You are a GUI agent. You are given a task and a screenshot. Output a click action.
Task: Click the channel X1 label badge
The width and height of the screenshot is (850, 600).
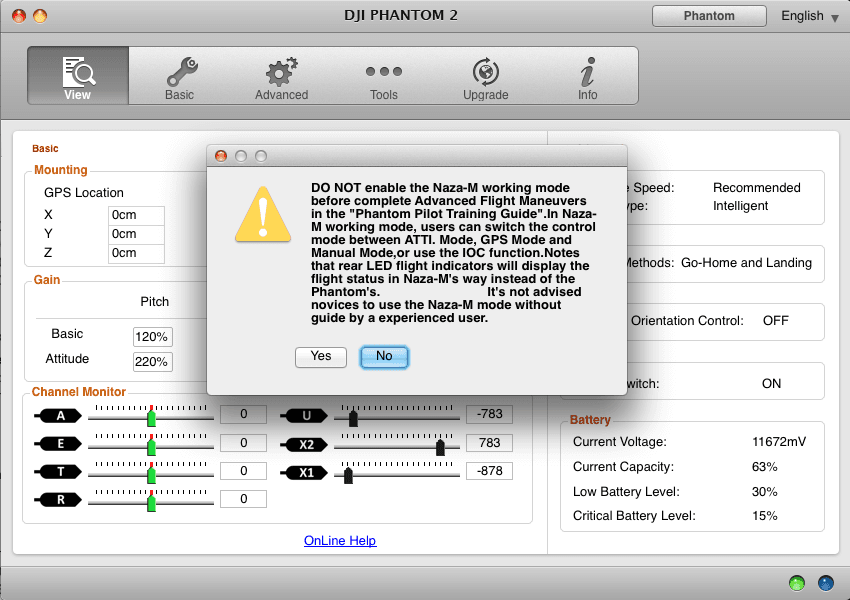(x=304, y=473)
